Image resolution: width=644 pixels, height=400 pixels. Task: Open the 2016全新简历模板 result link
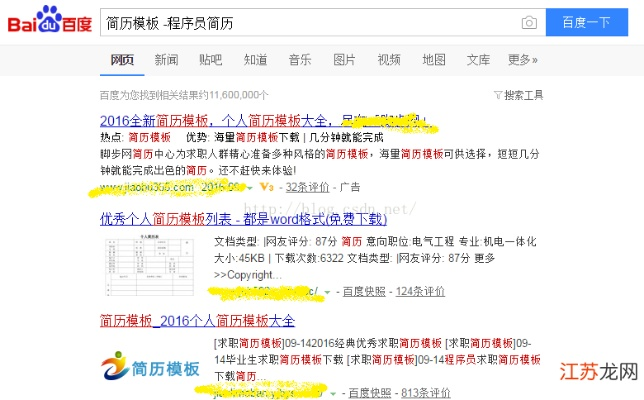coord(263,121)
